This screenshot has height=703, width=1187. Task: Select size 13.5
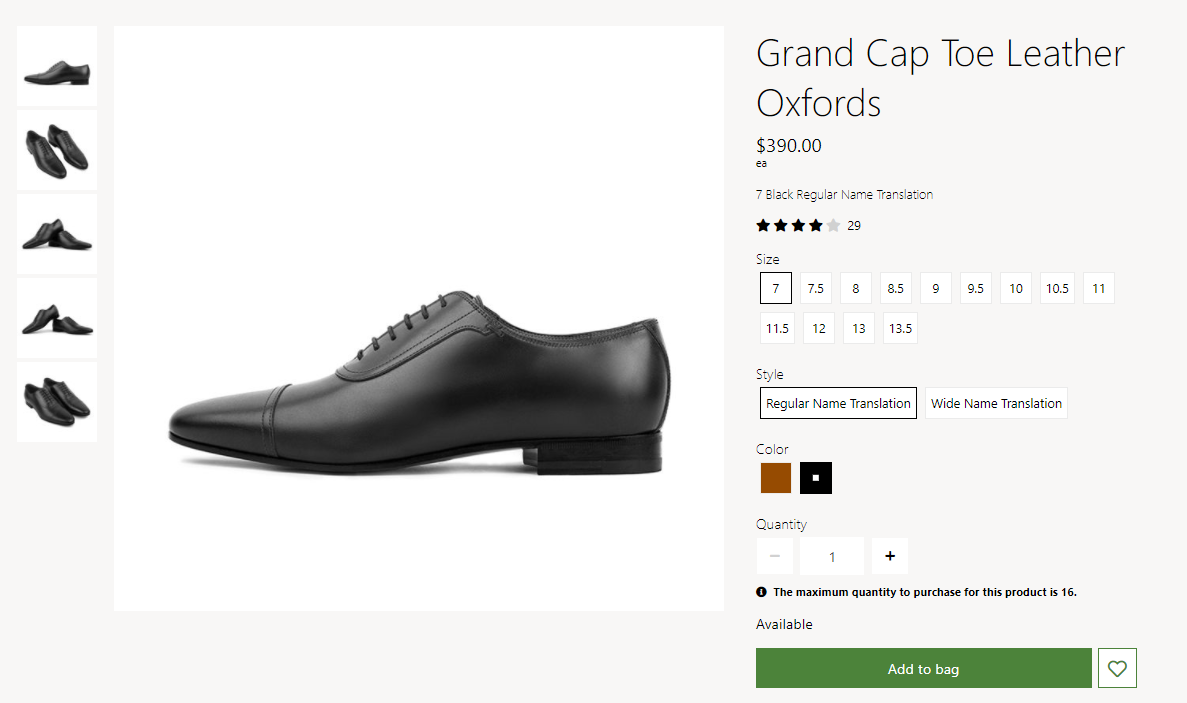[899, 328]
